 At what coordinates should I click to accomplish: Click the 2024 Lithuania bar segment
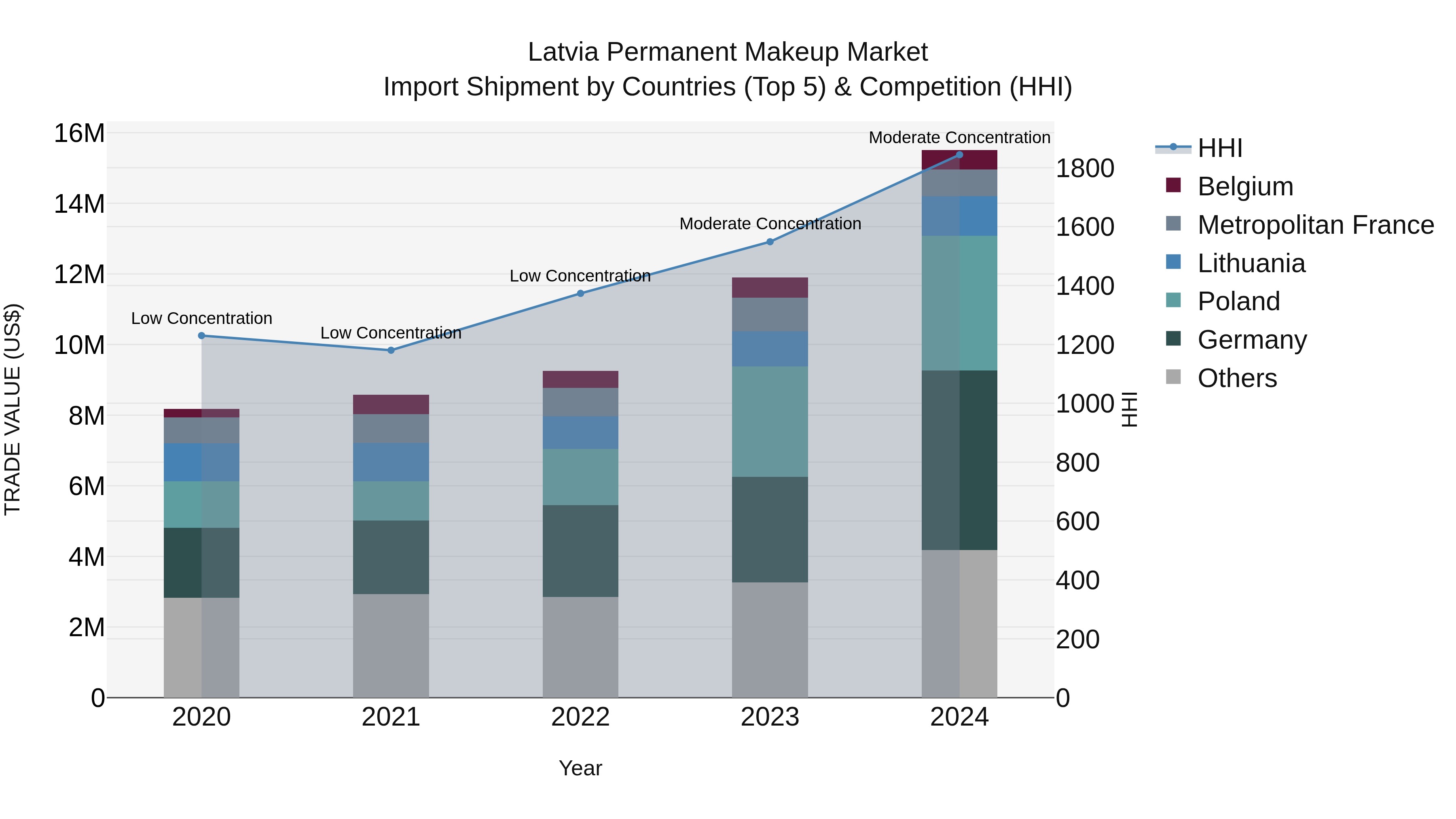[x=959, y=216]
